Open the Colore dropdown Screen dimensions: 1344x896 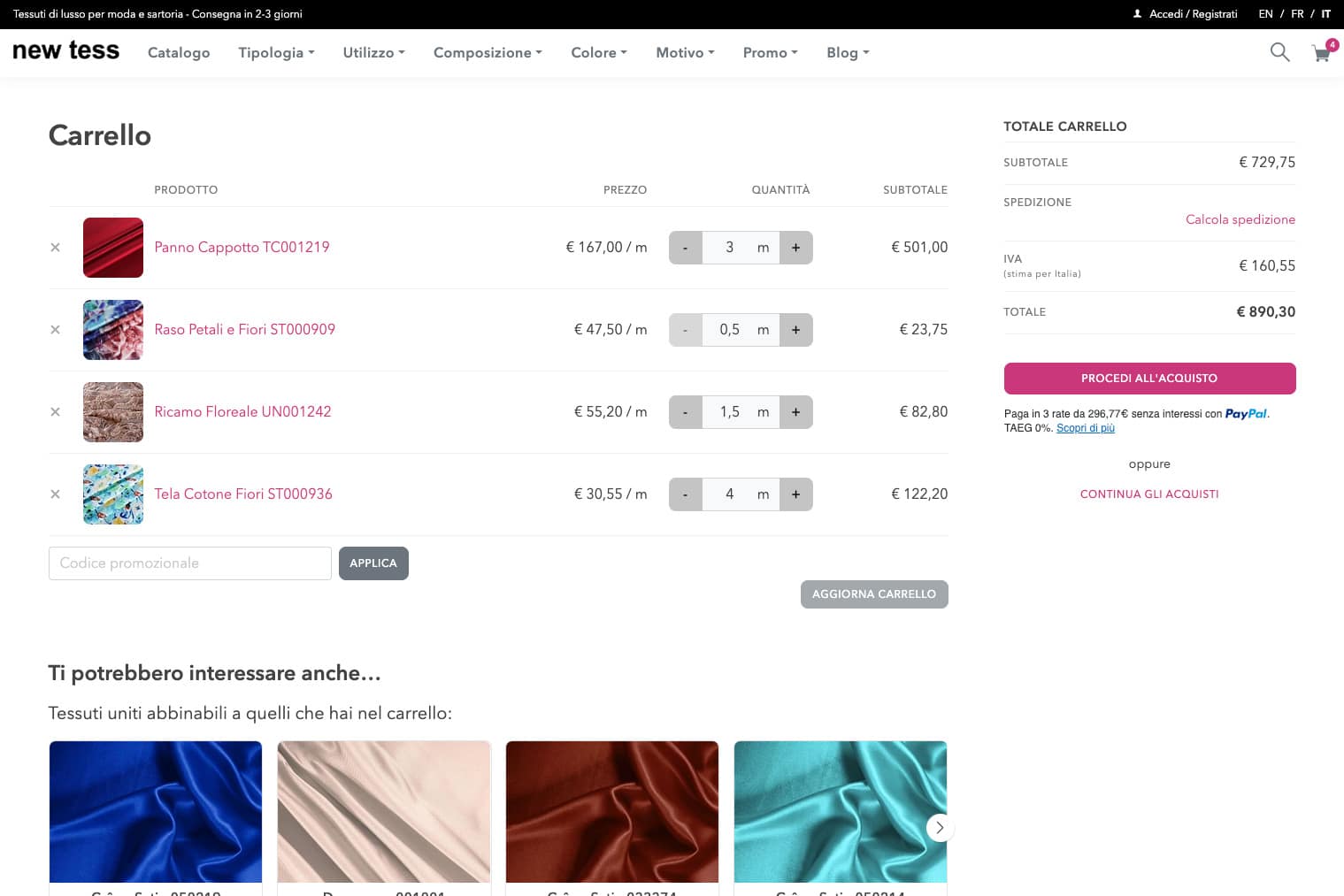click(598, 53)
